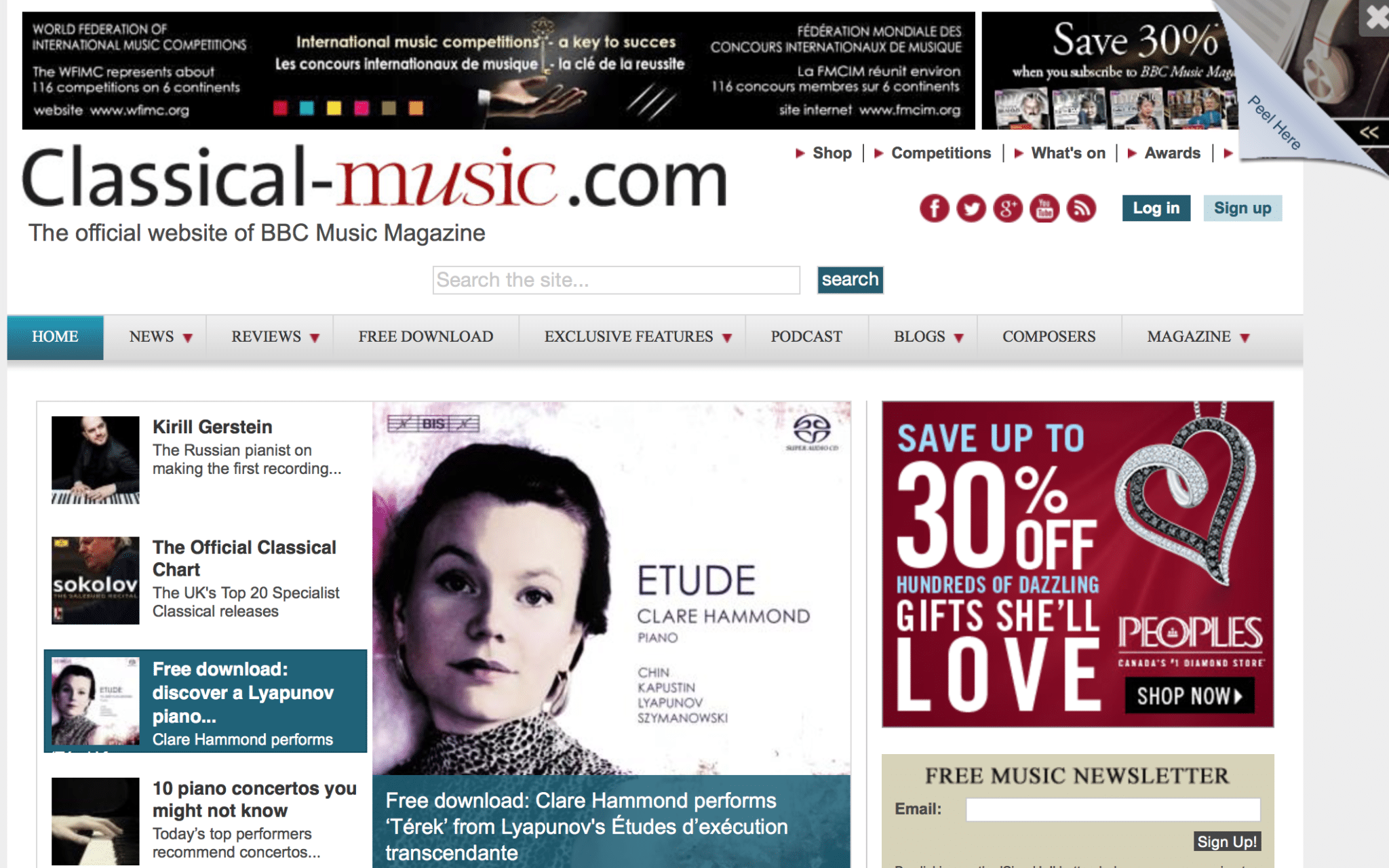
Task: Go to the PODCAST tab
Action: pyautogui.click(x=806, y=337)
